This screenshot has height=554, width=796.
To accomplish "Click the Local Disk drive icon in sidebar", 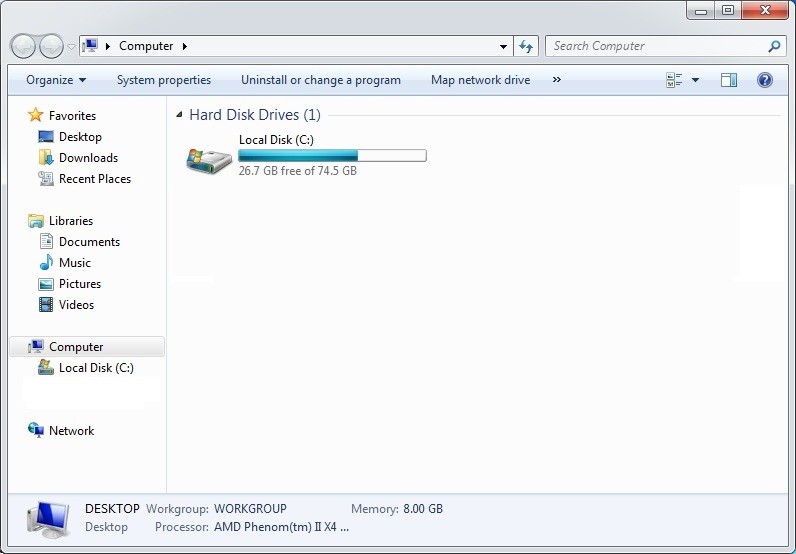I will [46, 367].
